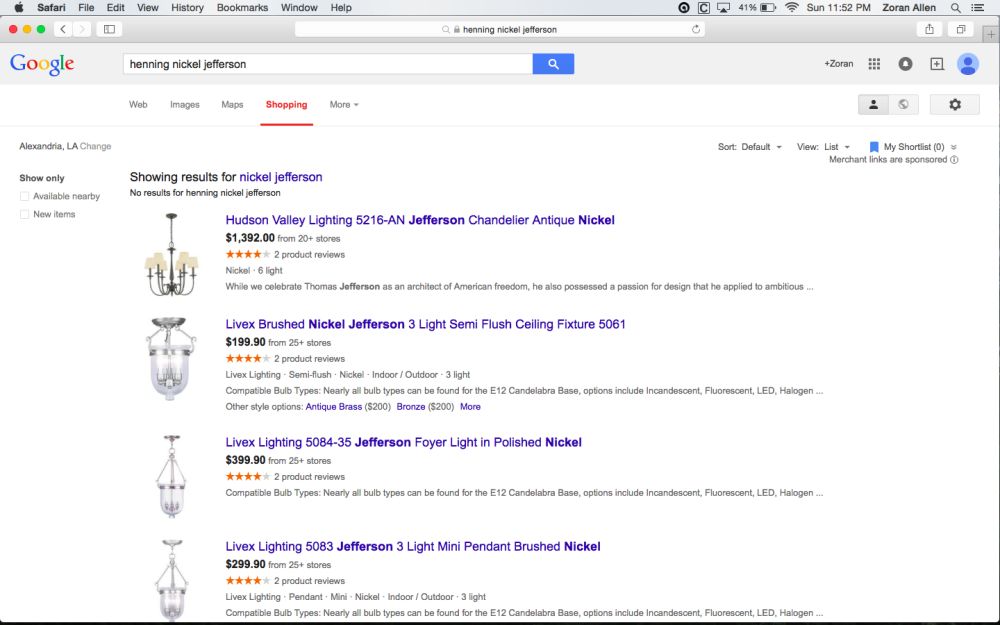Image resolution: width=1000 pixels, height=625 pixels.
Task: Open the Bookmarks menu in menu bar
Action: click(242, 8)
